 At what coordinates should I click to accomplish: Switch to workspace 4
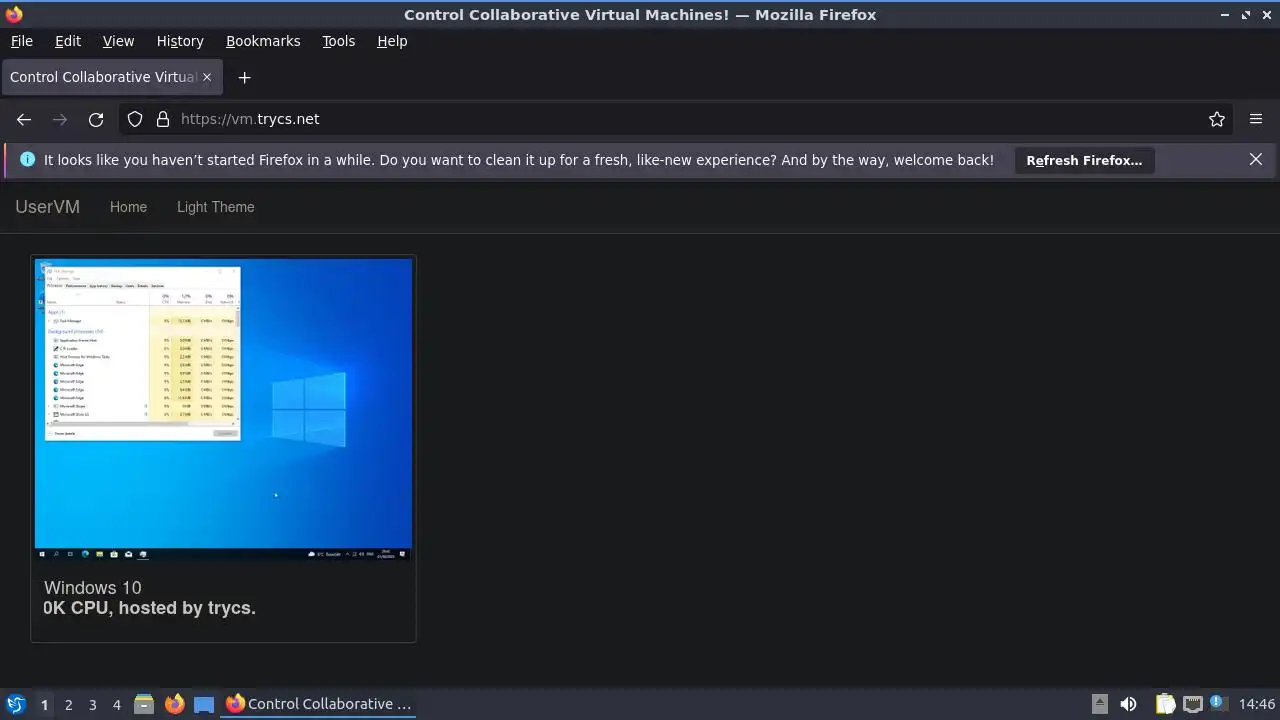tap(116, 704)
